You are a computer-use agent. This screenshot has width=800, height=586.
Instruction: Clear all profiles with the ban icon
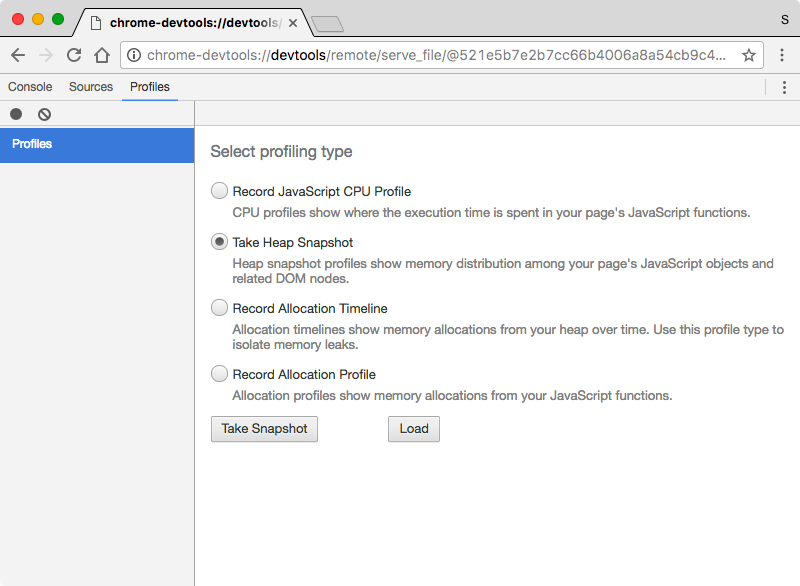pyautogui.click(x=44, y=114)
